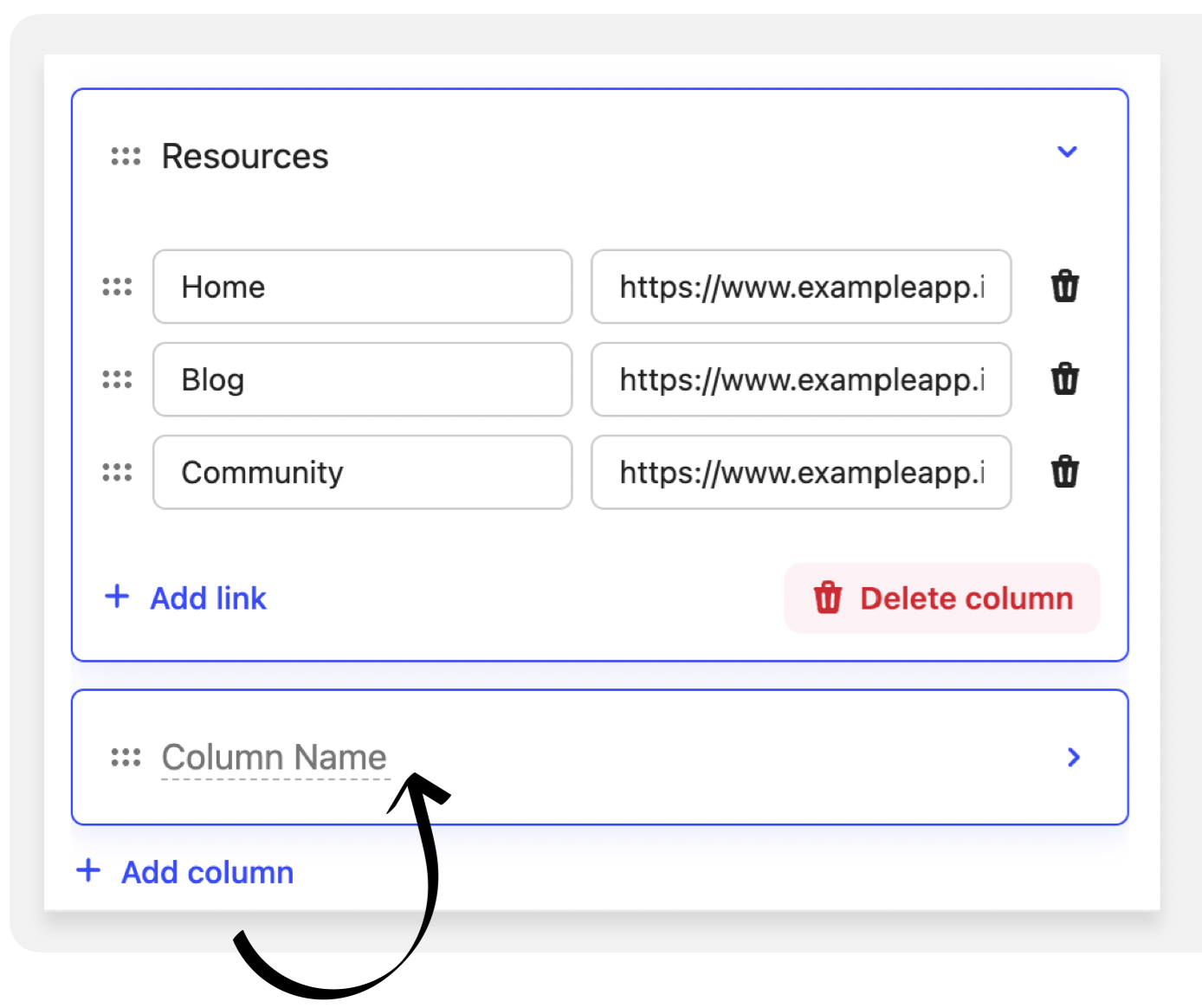Click the URL field for Blog
The height and width of the screenshot is (1008, 1202).
(x=800, y=379)
